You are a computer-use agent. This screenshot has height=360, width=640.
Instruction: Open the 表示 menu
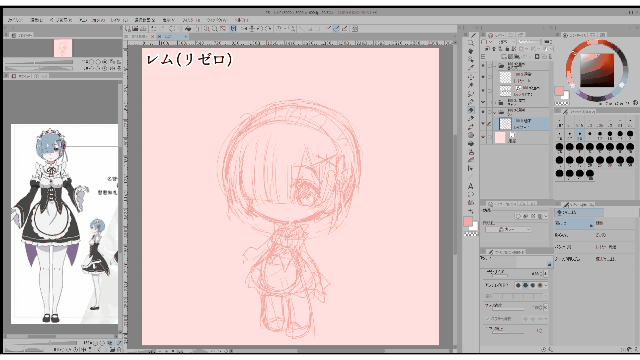[168, 20]
